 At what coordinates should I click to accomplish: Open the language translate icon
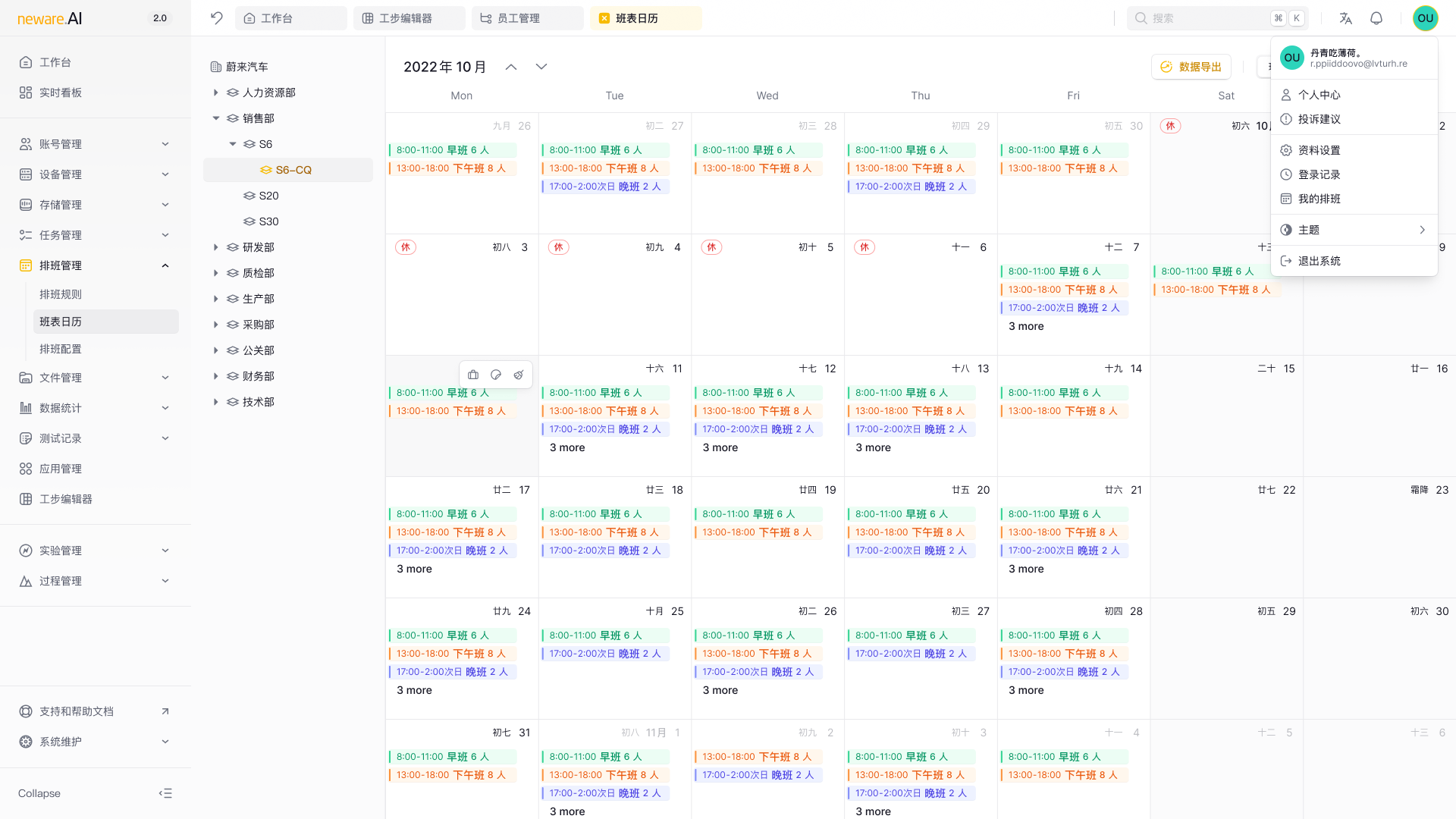1345,18
